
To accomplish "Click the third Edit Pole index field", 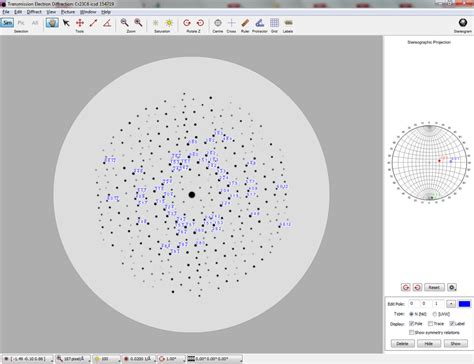I will pos(438,304).
